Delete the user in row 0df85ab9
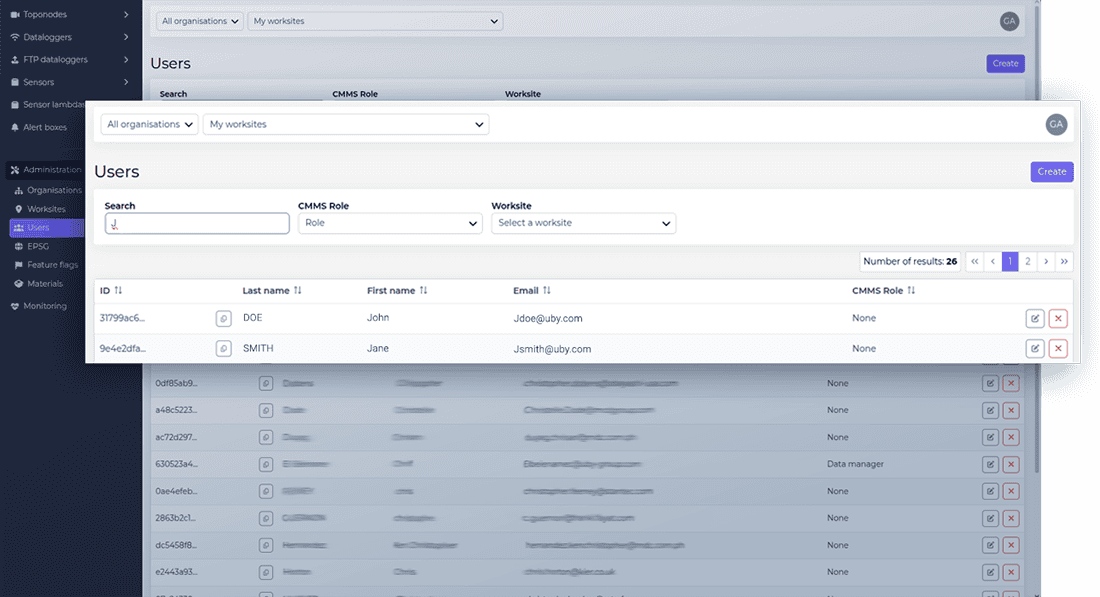 [x=1011, y=384]
